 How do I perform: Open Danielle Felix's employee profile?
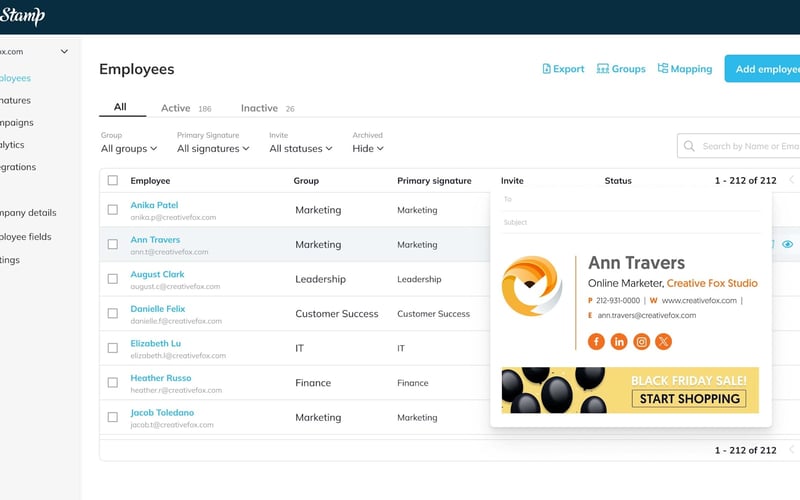tap(158, 309)
